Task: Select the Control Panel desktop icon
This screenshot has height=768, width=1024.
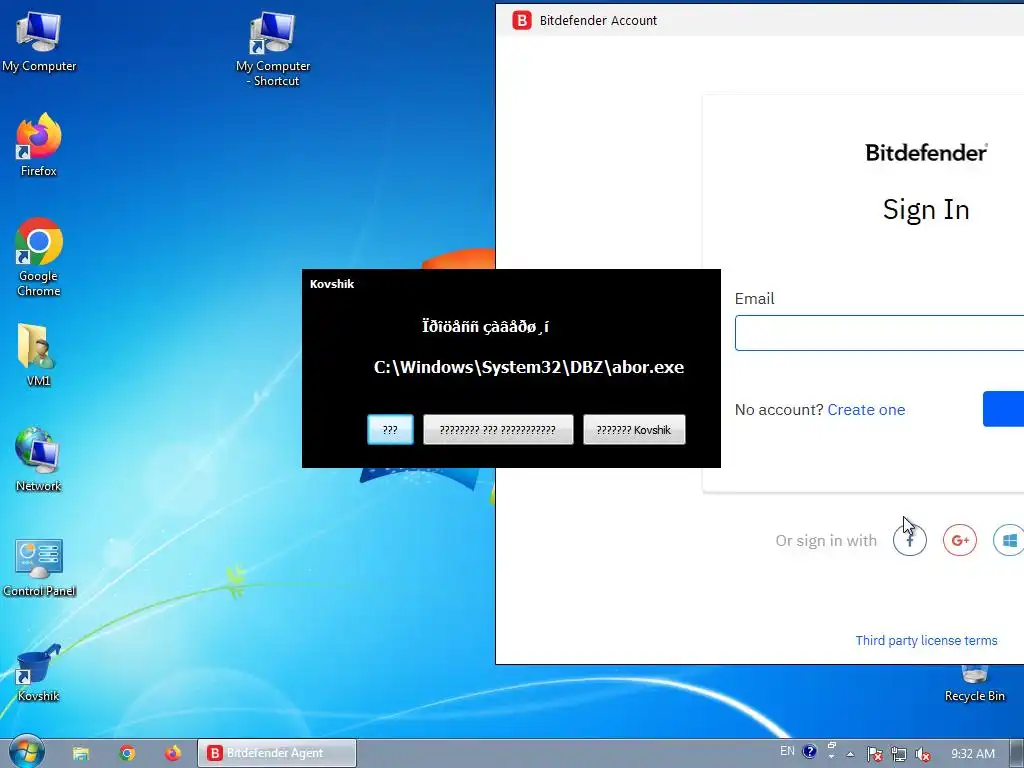Action: point(39,567)
